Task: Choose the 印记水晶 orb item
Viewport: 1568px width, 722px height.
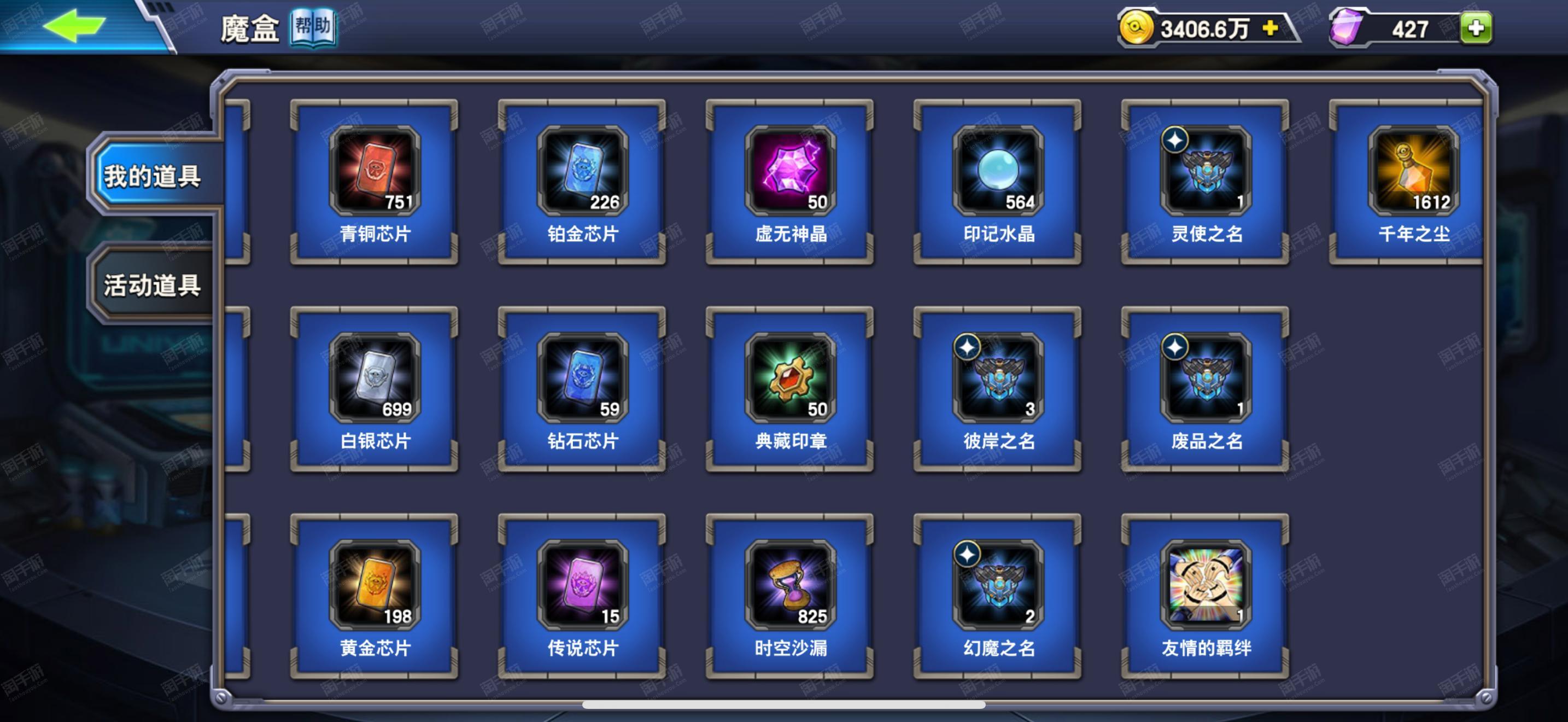Action: (x=998, y=182)
